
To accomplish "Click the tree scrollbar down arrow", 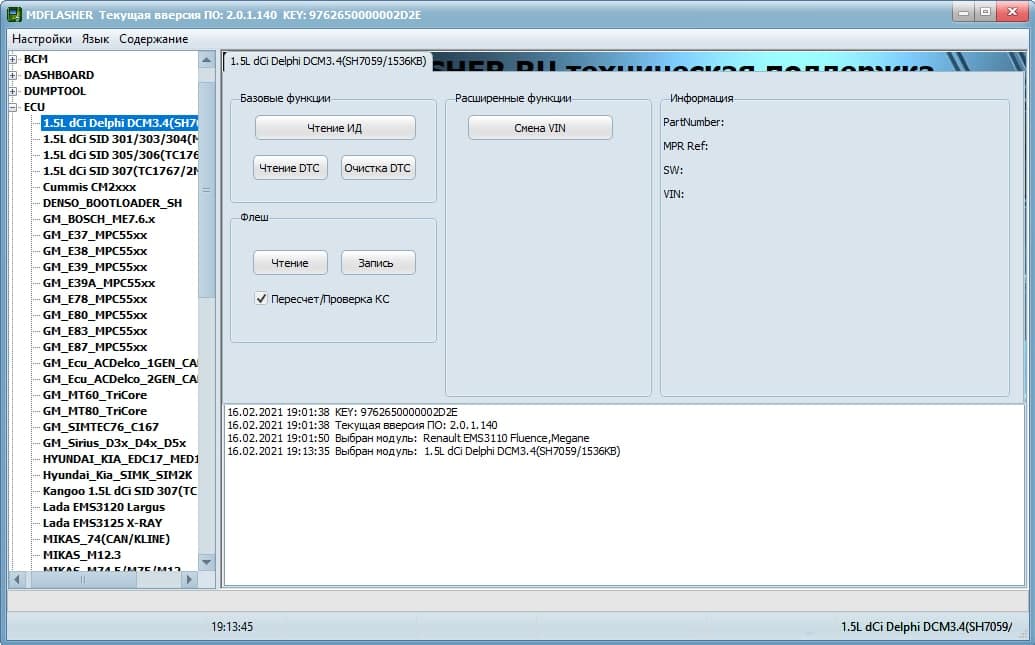I will [207, 562].
